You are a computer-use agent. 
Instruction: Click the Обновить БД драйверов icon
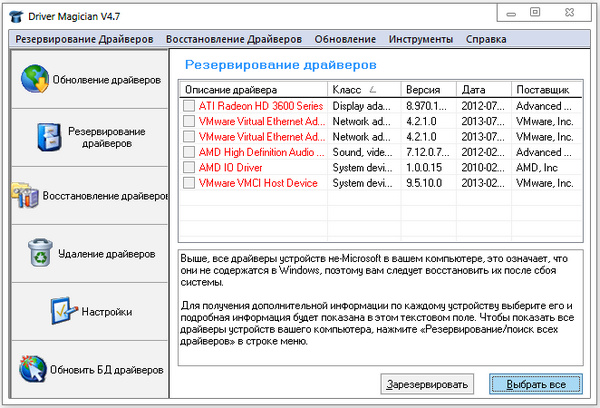coord(33,369)
